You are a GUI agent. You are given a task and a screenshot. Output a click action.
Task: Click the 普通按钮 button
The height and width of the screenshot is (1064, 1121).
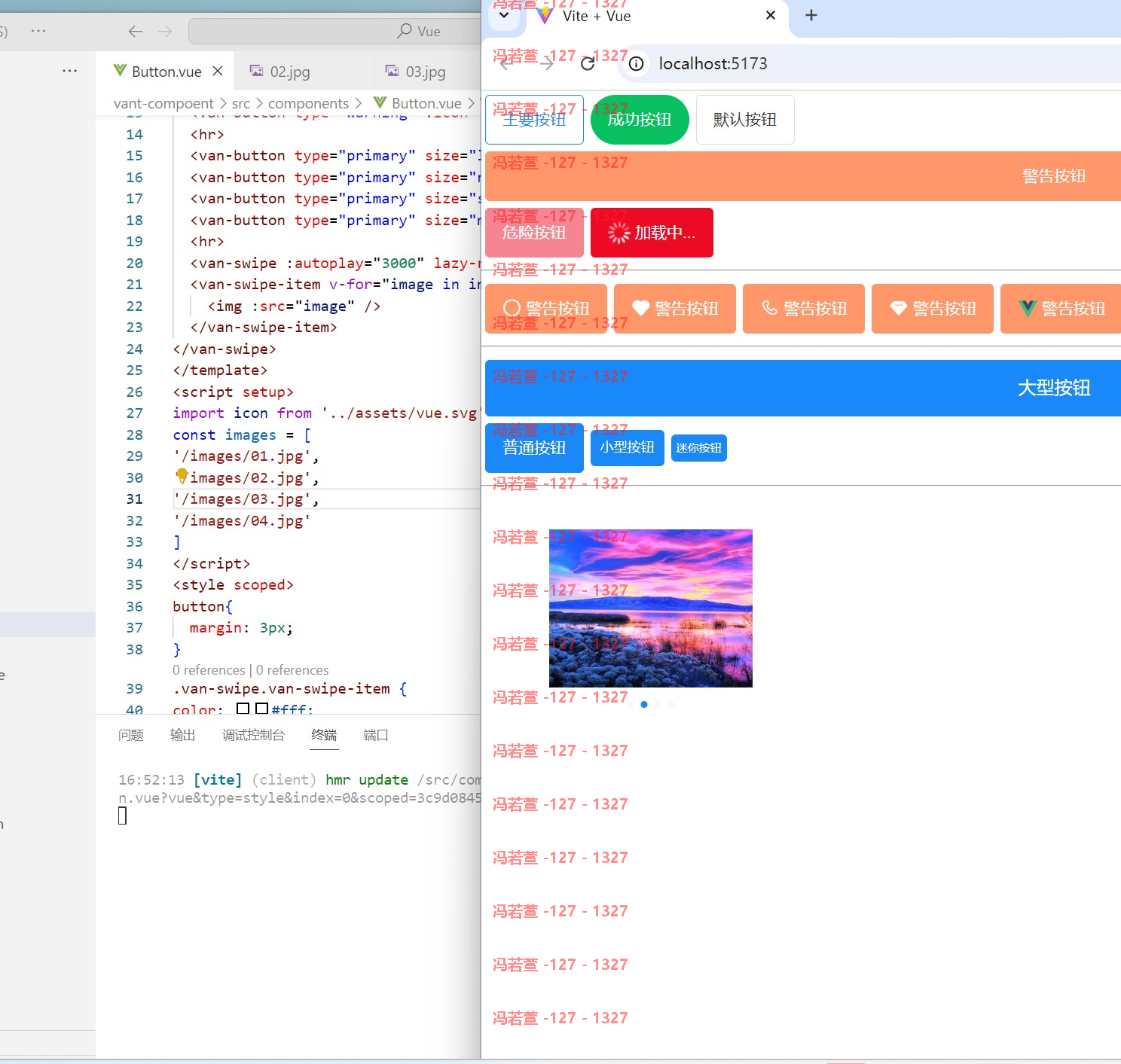[534, 448]
